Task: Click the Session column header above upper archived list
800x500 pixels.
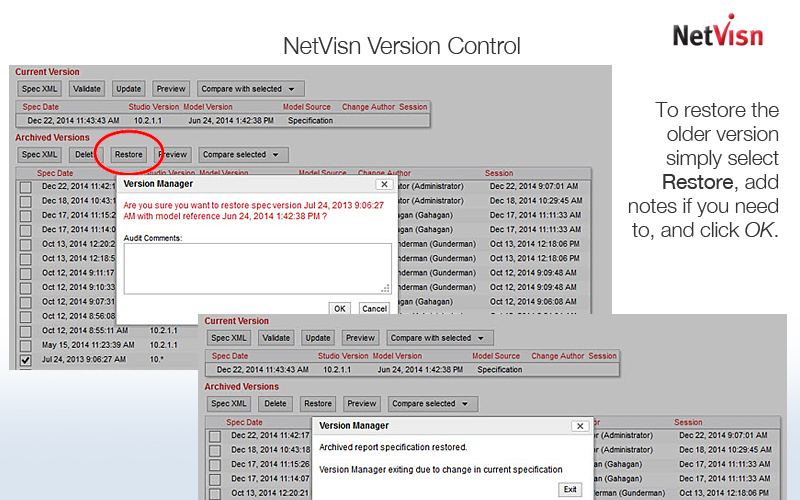Action: [499, 173]
